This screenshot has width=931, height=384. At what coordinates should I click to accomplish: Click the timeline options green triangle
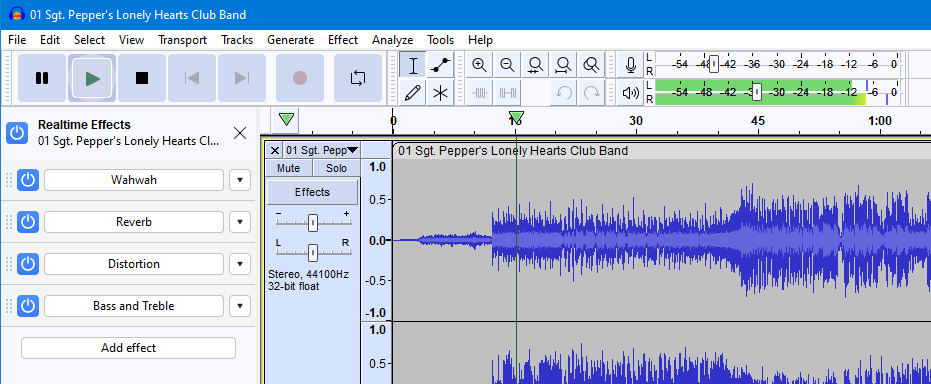click(x=286, y=120)
